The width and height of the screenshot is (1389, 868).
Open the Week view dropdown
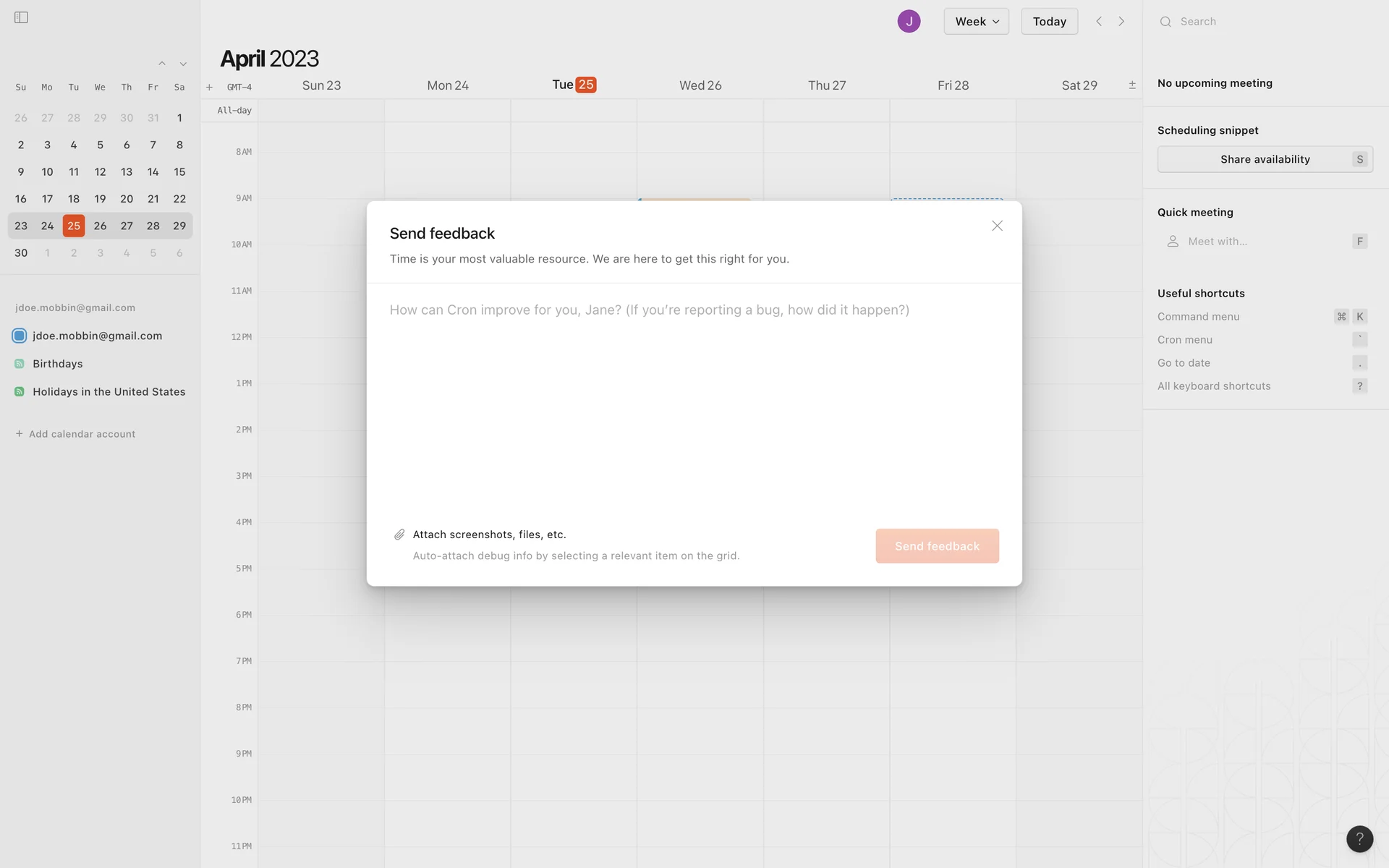(976, 21)
